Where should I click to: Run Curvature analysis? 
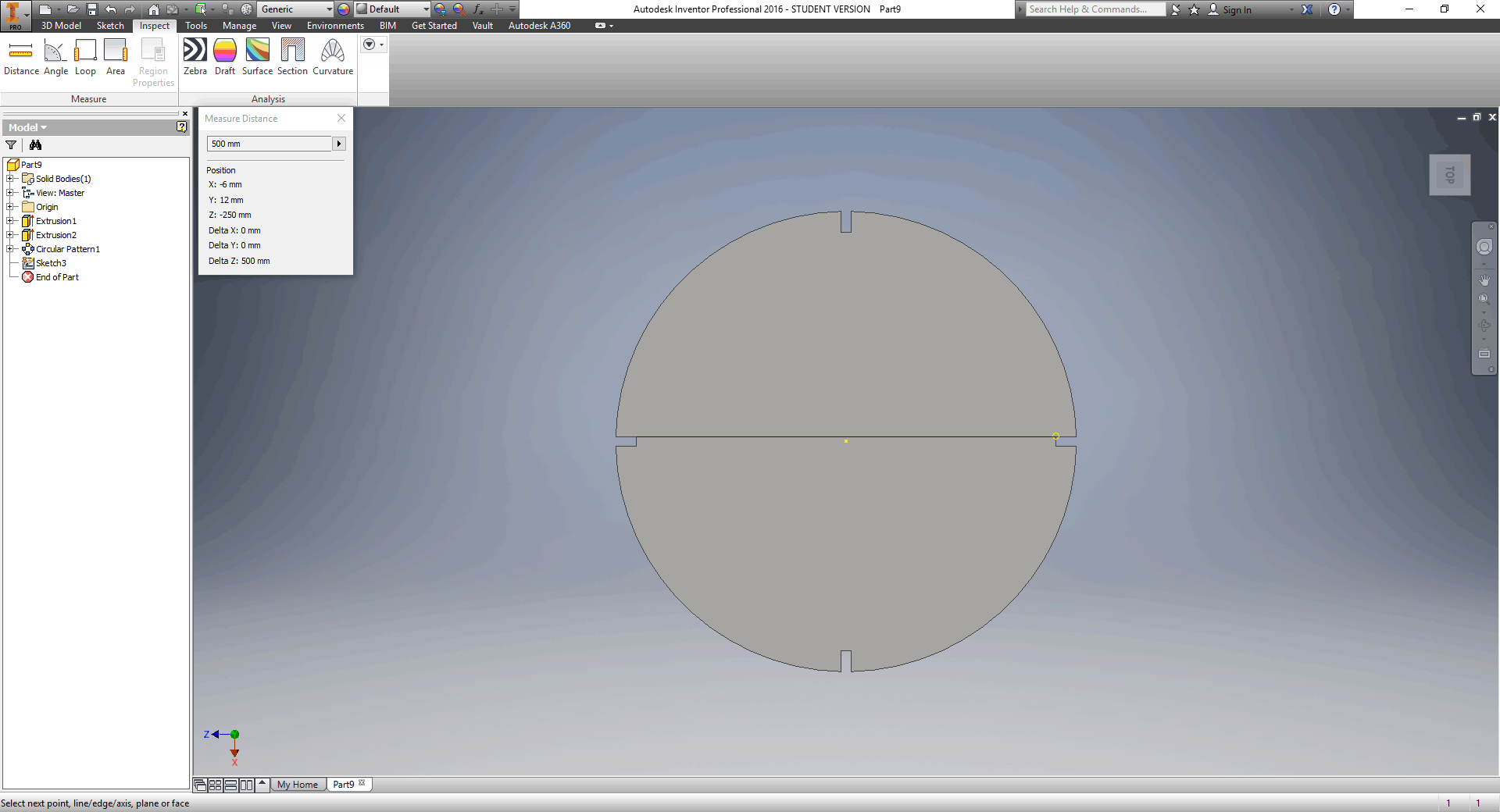pyautogui.click(x=333, y=59)
